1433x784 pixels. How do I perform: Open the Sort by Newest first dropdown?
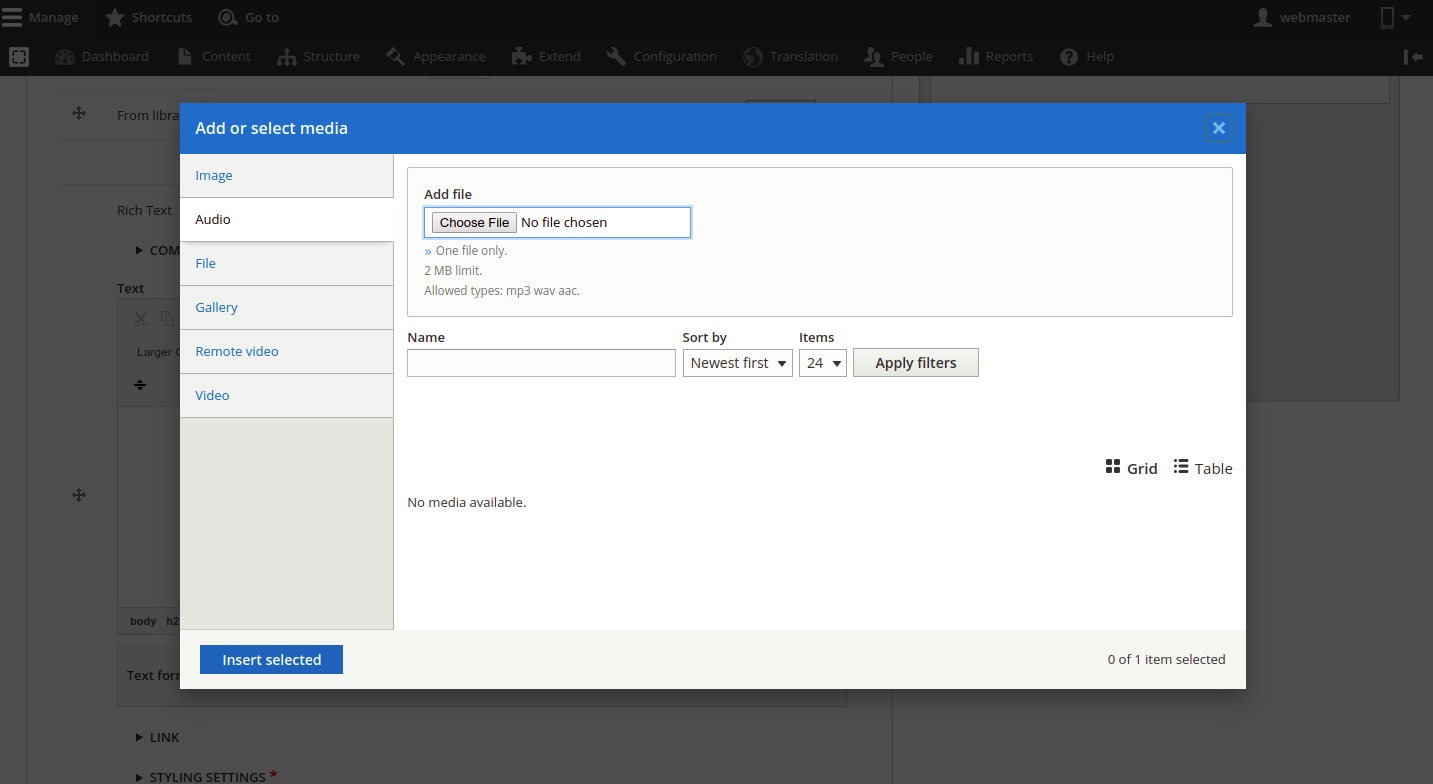coord(738,363)
